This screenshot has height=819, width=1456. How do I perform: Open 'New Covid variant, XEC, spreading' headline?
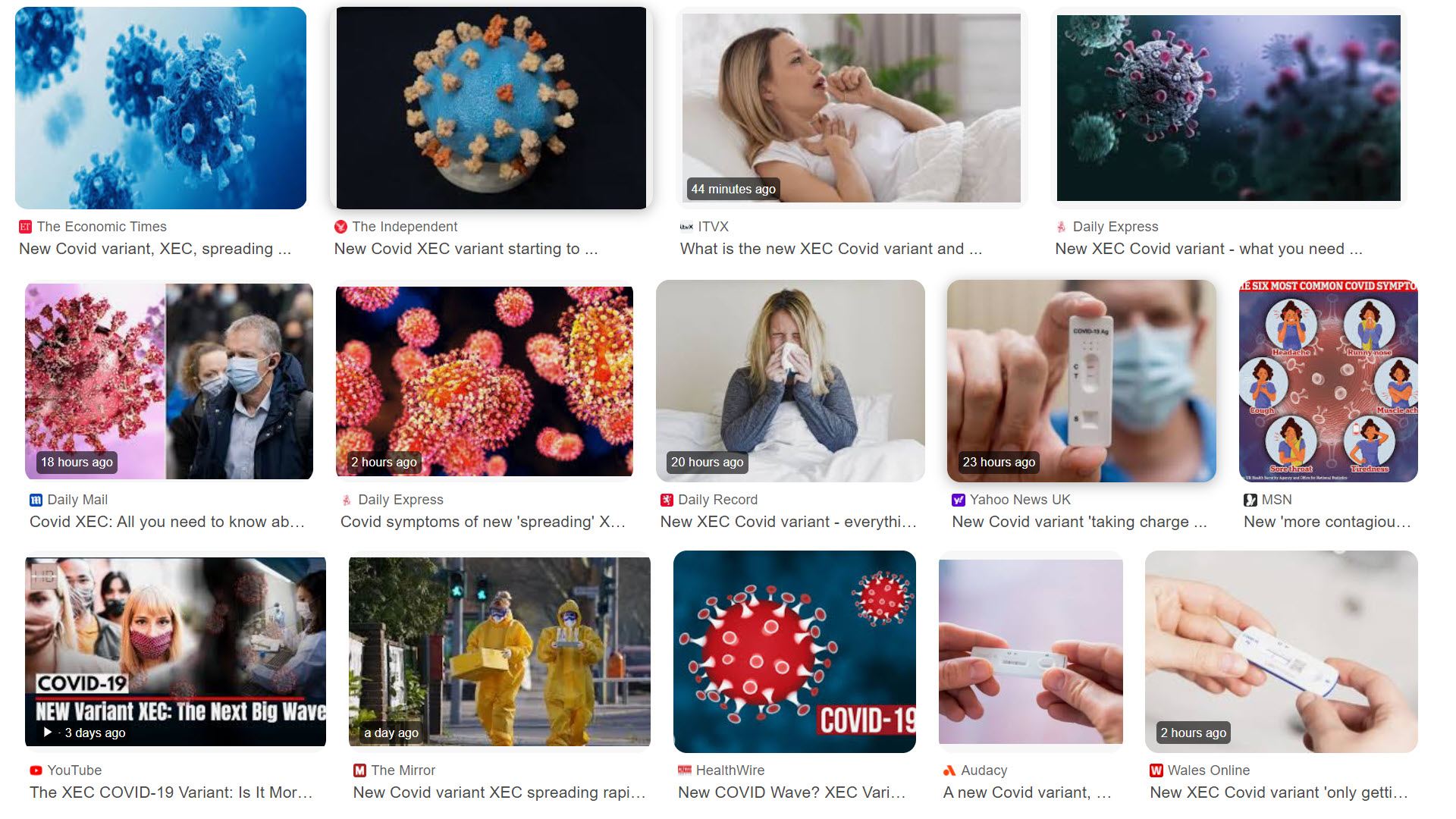(x=155, y=249)
